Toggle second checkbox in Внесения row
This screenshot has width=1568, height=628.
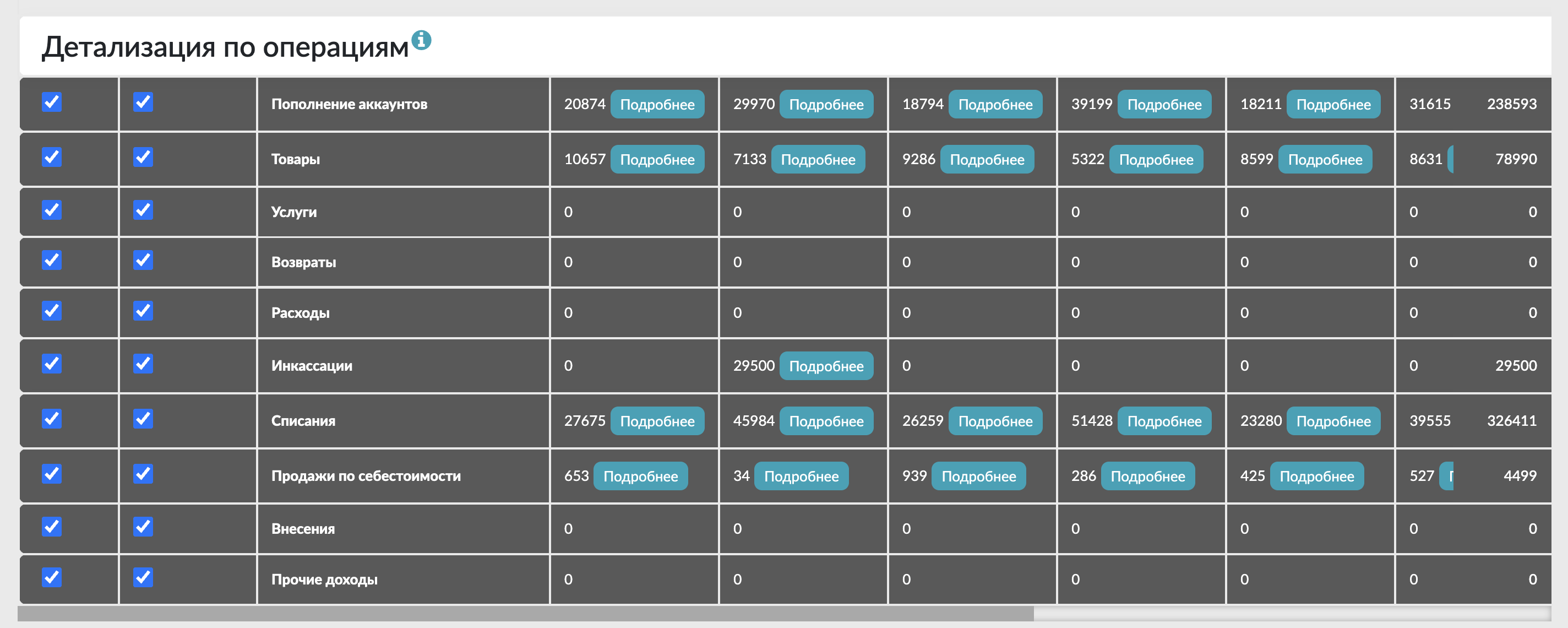[143, 526]
